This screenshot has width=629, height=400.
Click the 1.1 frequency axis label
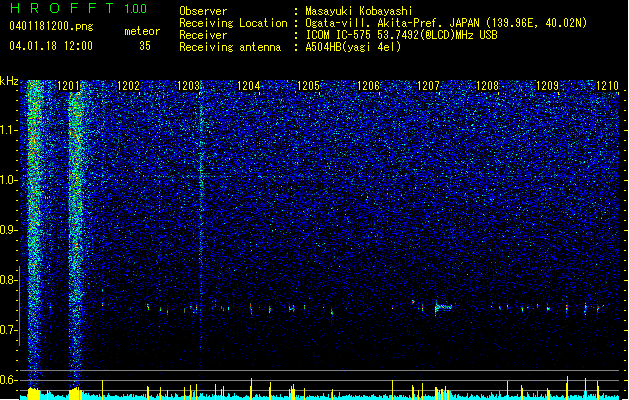tap(9, 130)
